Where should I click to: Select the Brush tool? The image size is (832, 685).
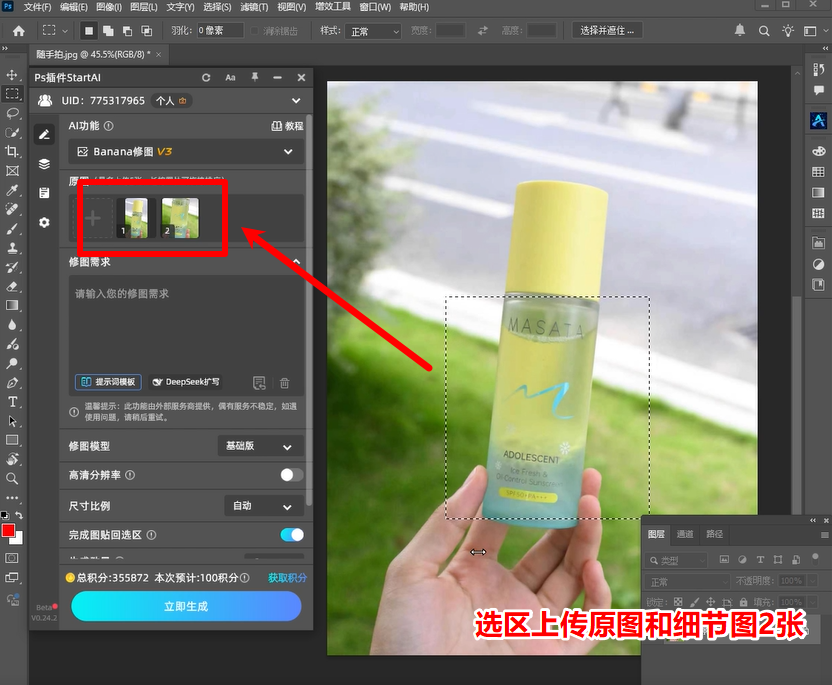click(12, 229)
